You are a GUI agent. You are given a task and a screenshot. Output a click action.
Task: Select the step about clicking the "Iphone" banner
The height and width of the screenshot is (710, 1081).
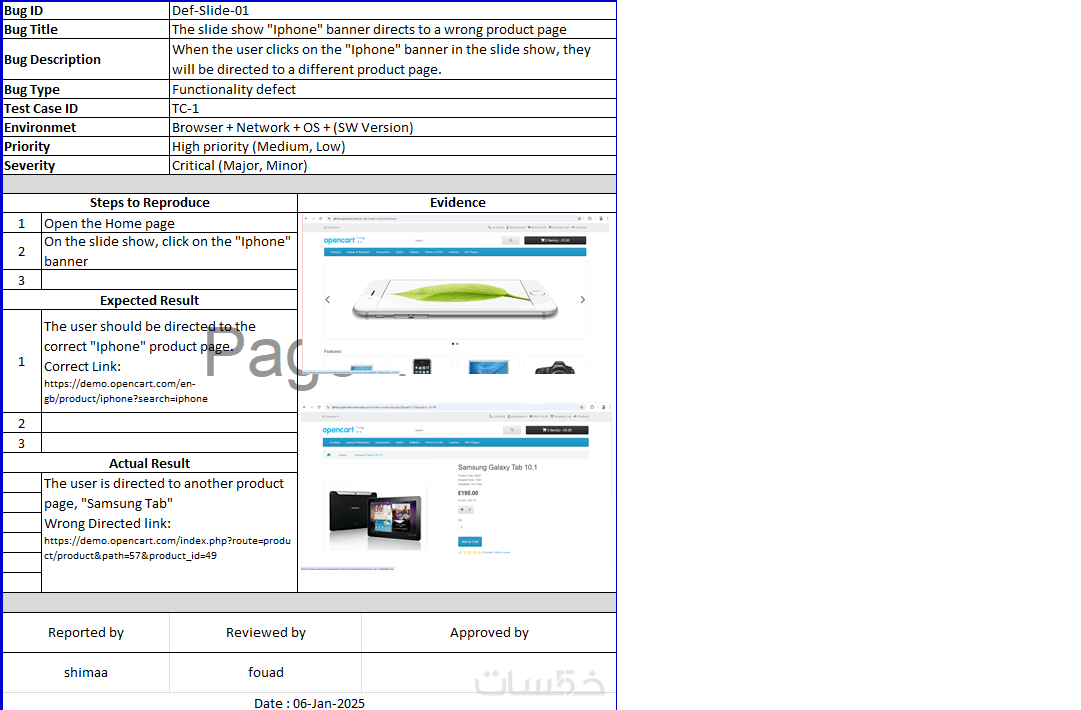click(x=170, y=252)
